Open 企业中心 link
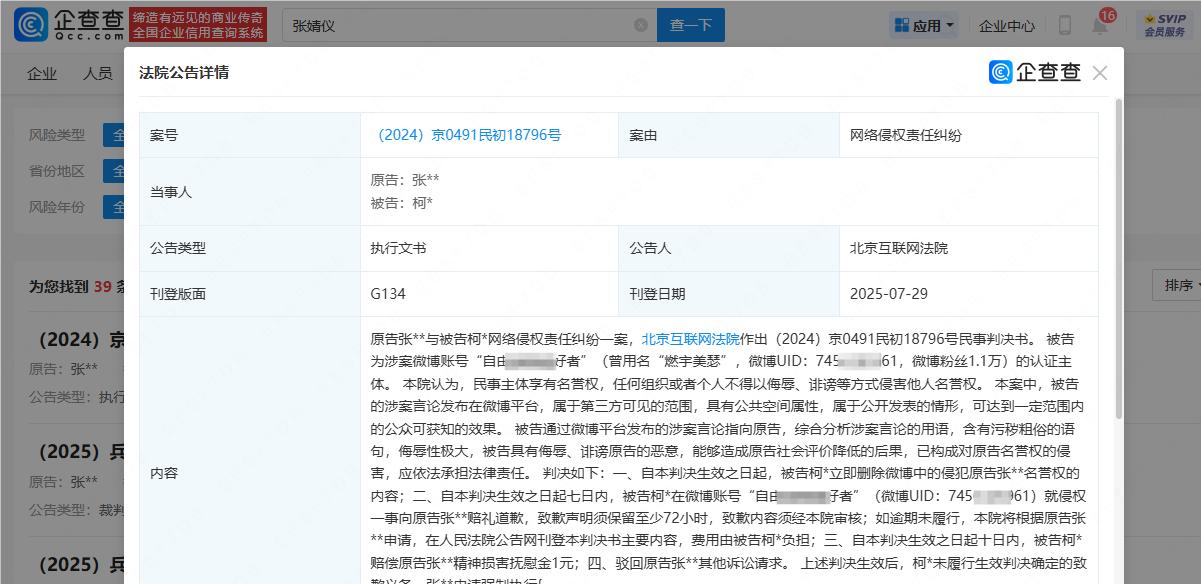This screenshot has height=584, width=1201. [1006, 26]
